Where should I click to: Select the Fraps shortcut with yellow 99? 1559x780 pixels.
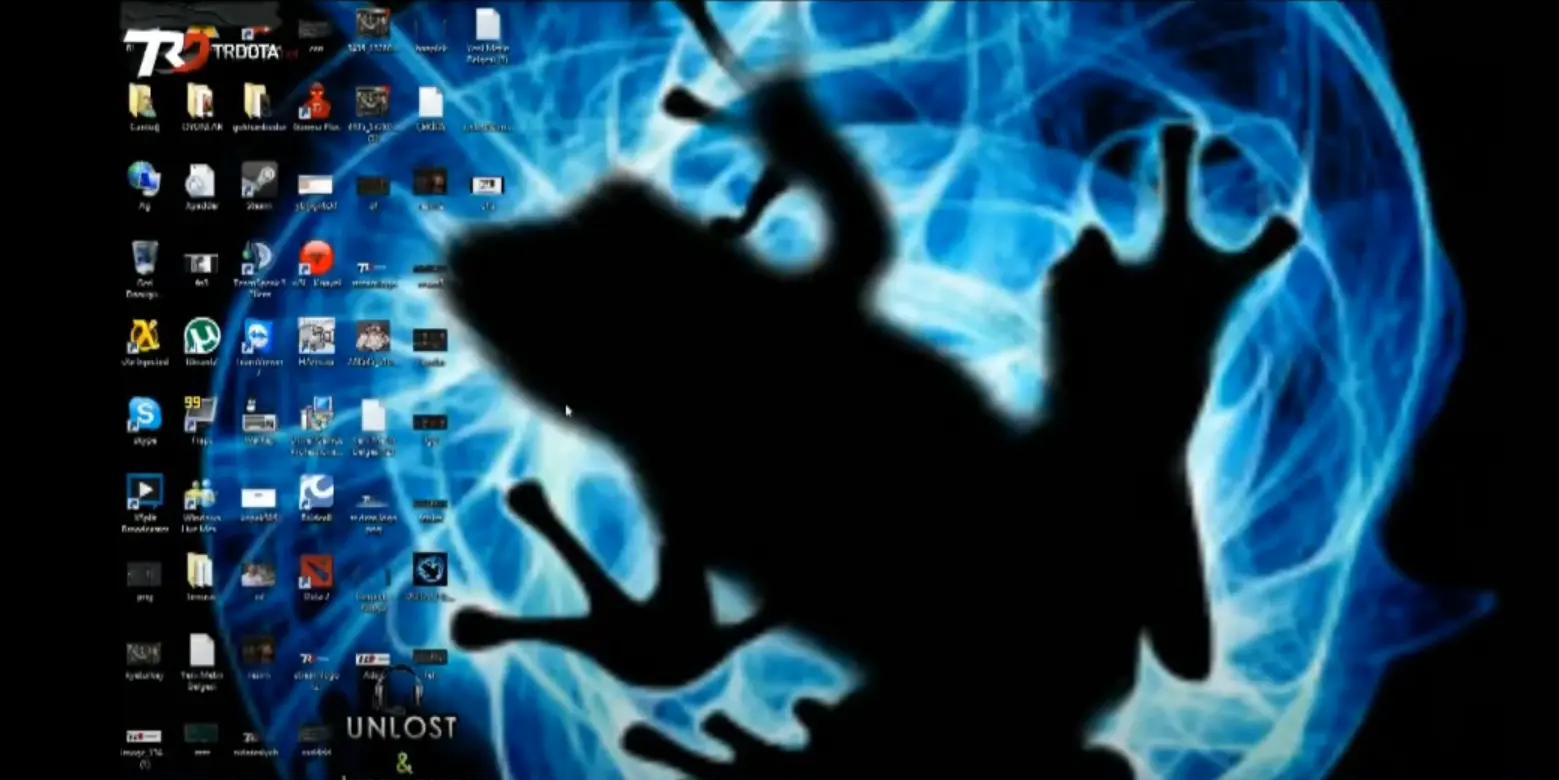coord(200,415)
